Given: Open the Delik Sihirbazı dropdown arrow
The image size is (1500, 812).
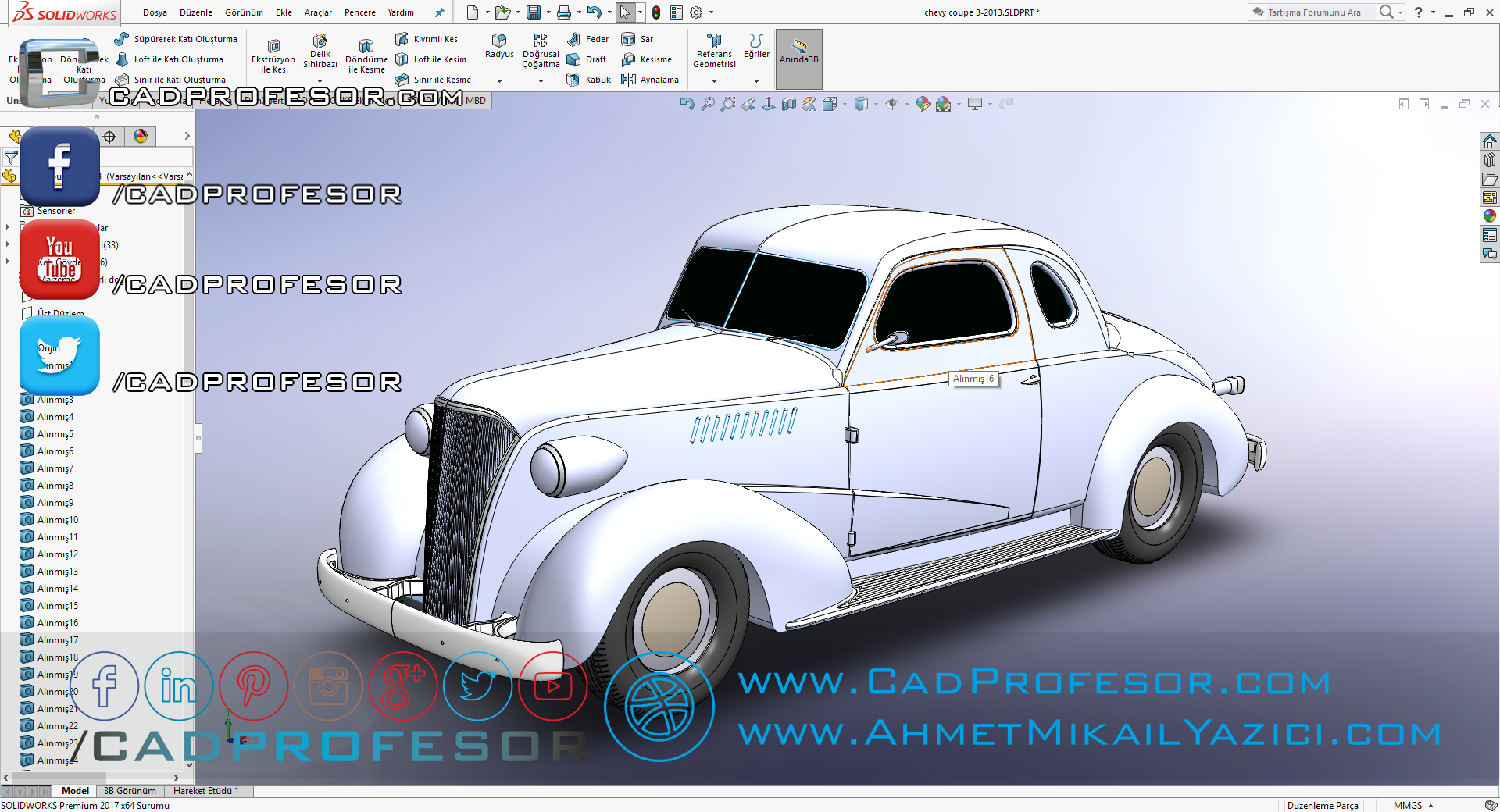Looking at the screenshot, I should [x=320, y=81].
